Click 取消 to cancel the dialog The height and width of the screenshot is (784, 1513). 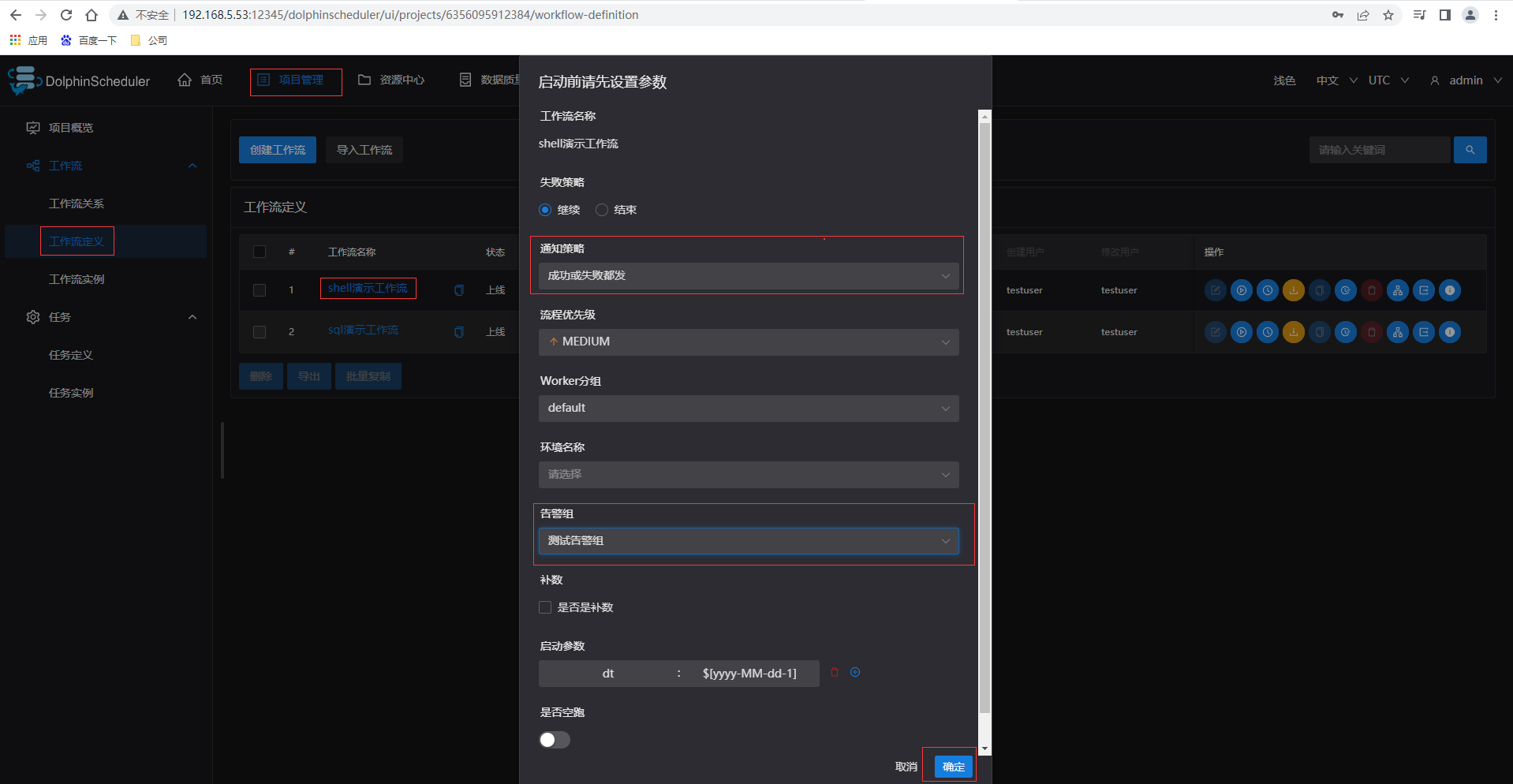(906, 767)
